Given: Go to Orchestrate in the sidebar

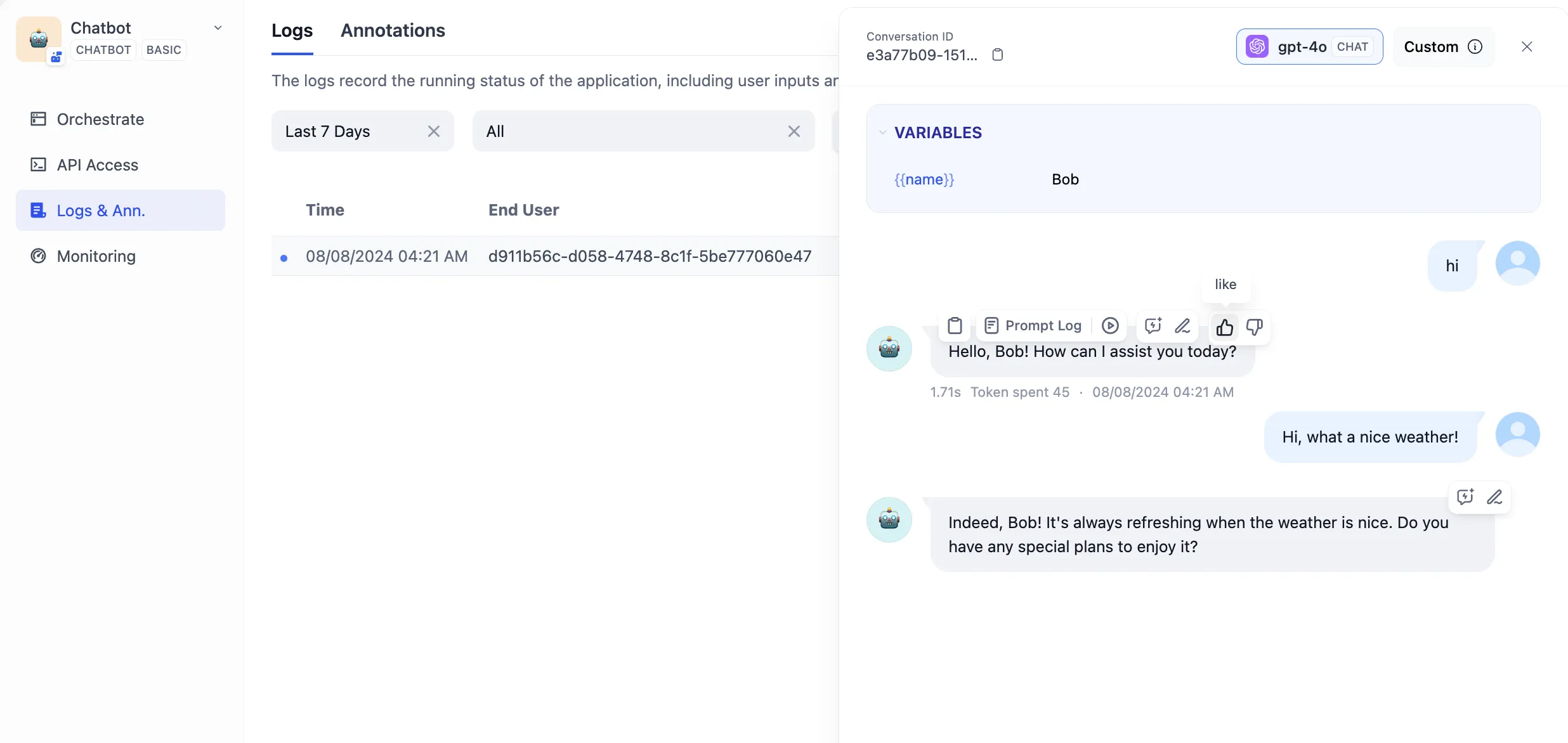Looking at the screenshot, I should (x=100, y=119).
